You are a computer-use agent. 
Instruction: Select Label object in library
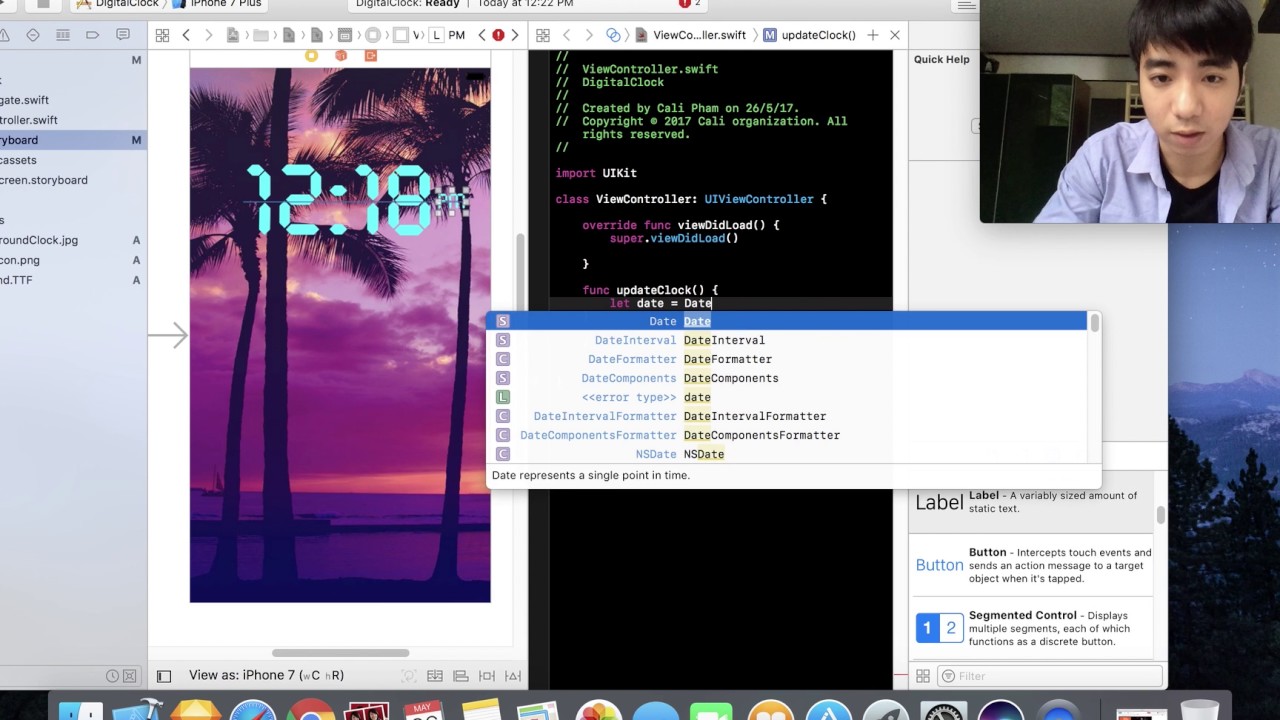[x=1032, y=502]
